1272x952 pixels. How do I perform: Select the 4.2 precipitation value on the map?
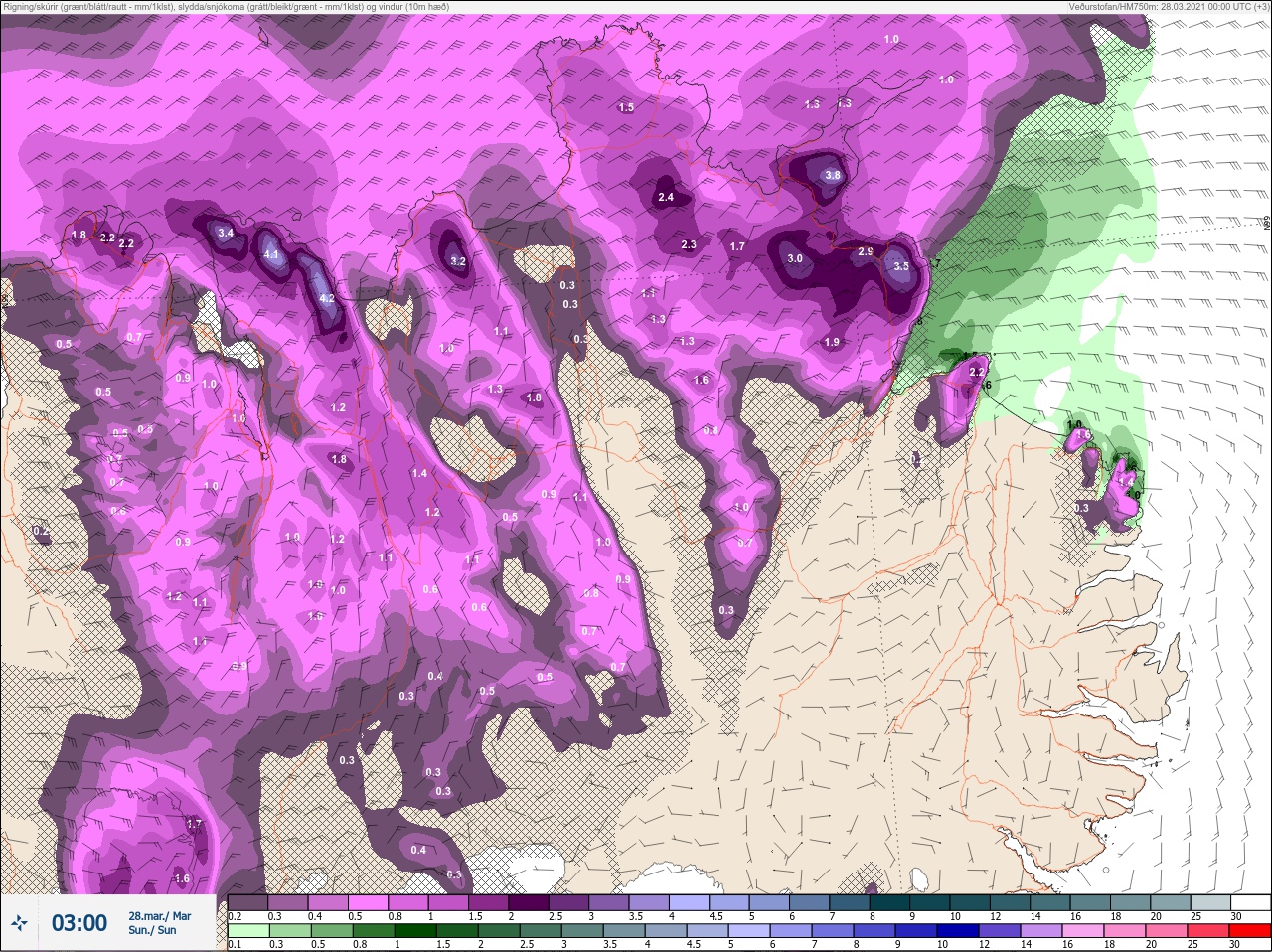point(327,299)
